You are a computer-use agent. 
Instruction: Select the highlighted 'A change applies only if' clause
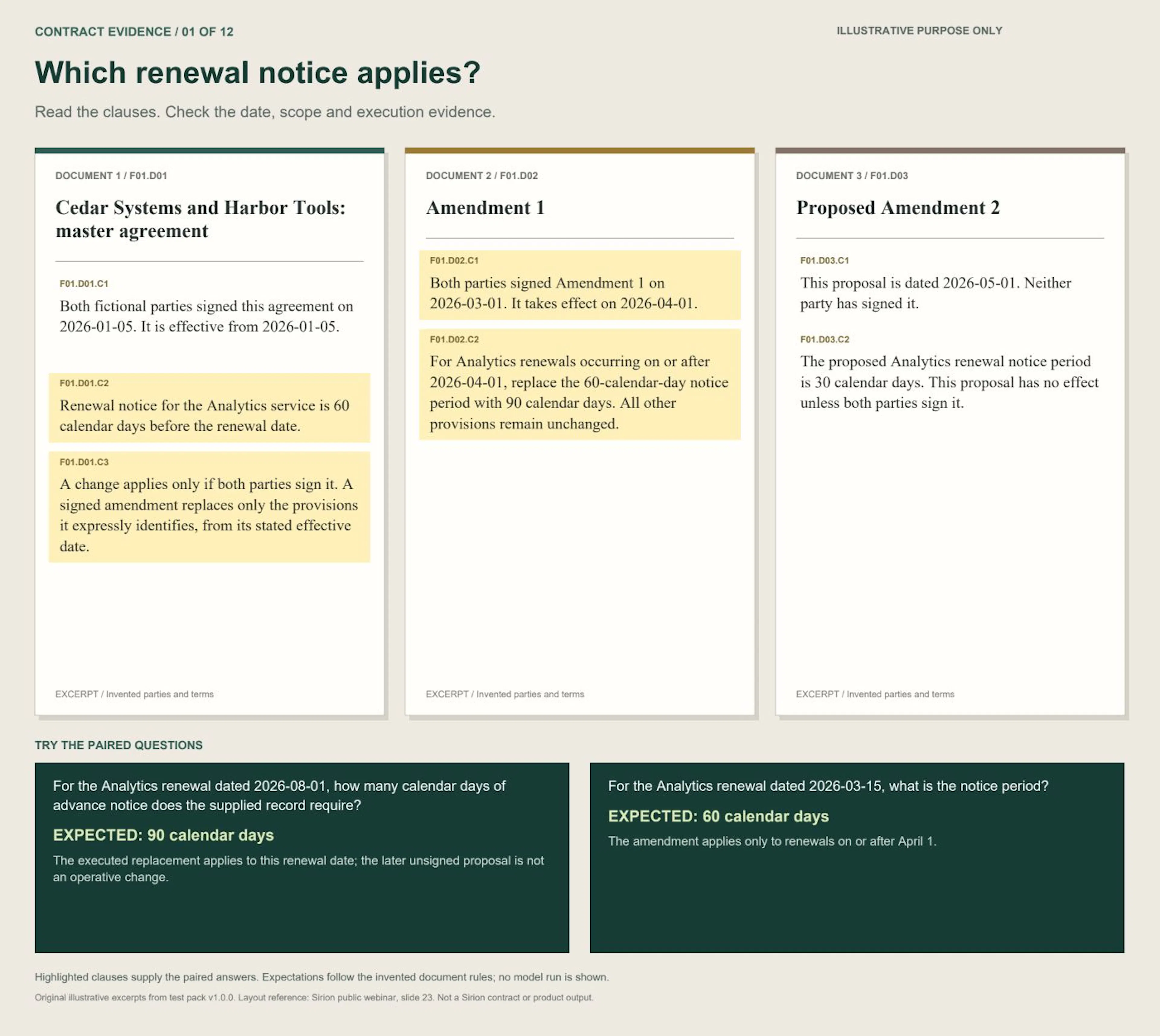click(209, 507)
